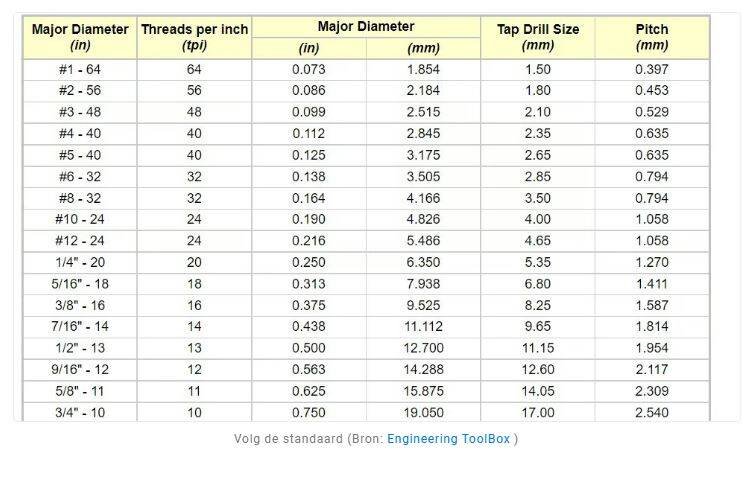Click the 'Volg de standaard' caption text
The height and width of the screenshot is (478, 742).
click(290, 439)
